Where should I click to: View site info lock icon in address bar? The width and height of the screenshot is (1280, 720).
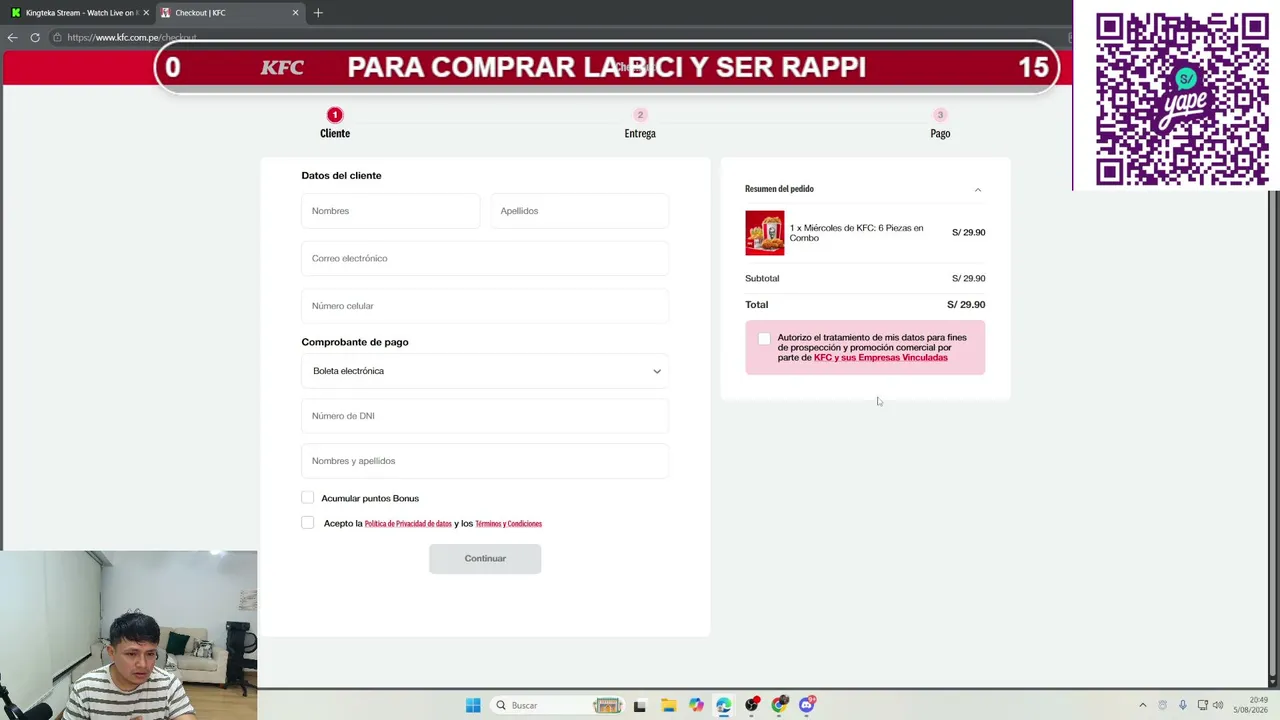click(x=58, y=37)
